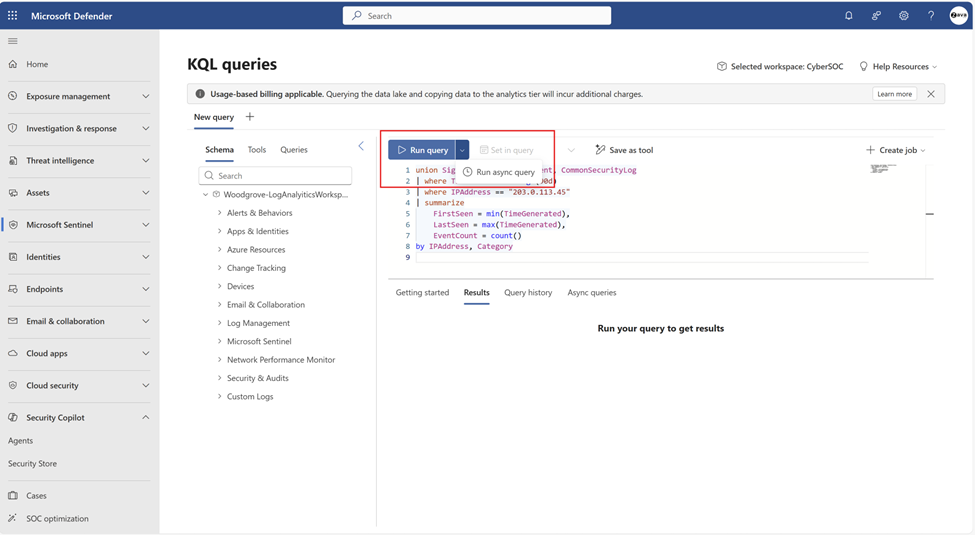Expand Exposure management menu chevron
Screen dimensions: 975x535
pos(146,96)
